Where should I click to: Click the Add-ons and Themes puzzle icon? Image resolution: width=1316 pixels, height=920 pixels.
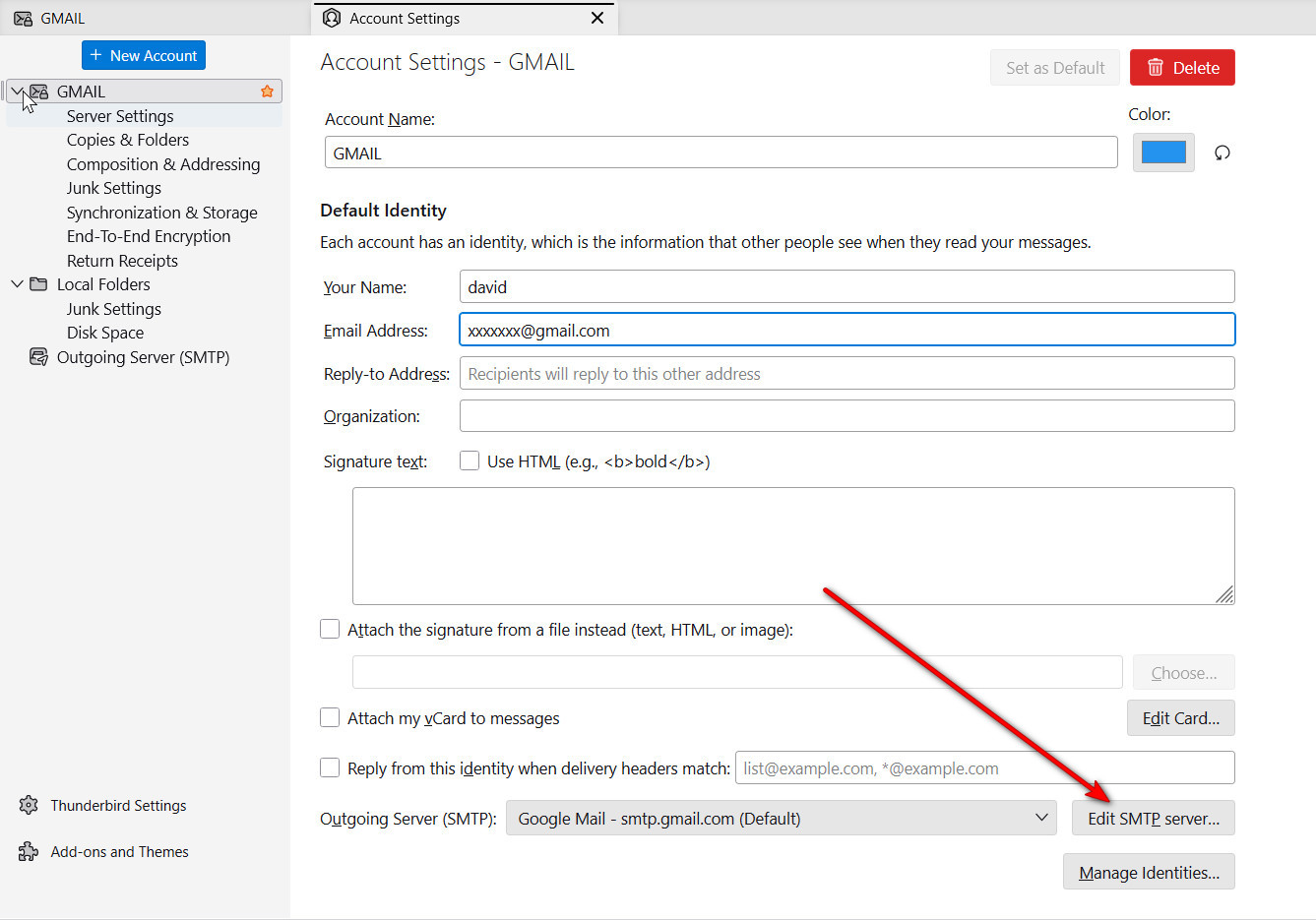pos(29,851)
